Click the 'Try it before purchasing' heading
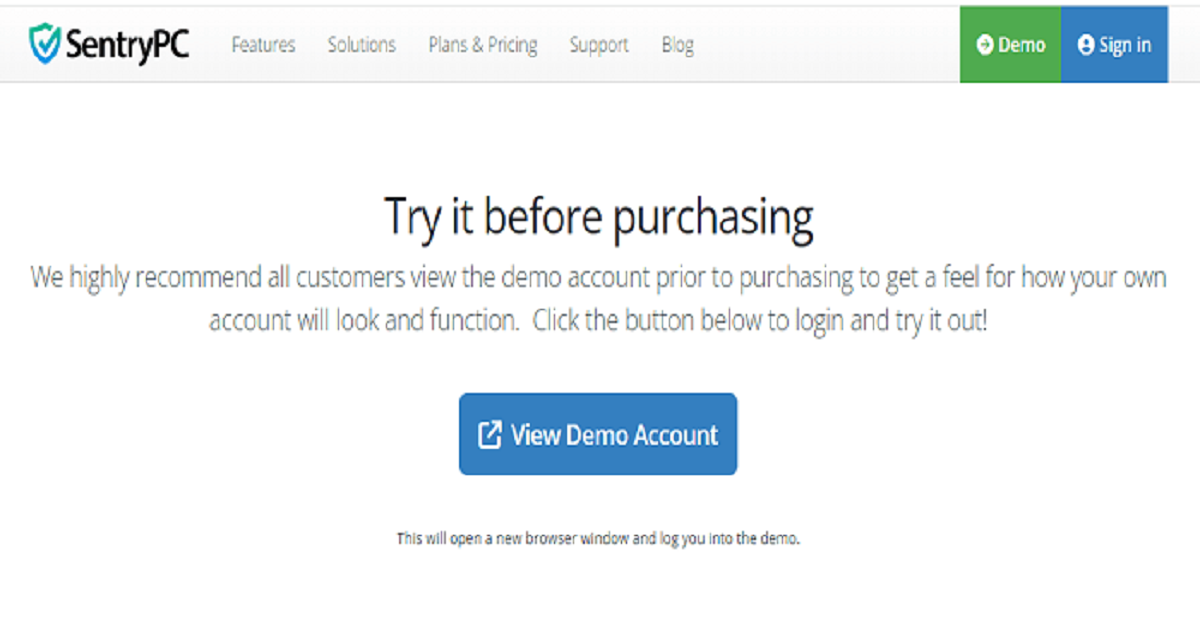This screenshot has width=1200, height=628. point(598,217)
